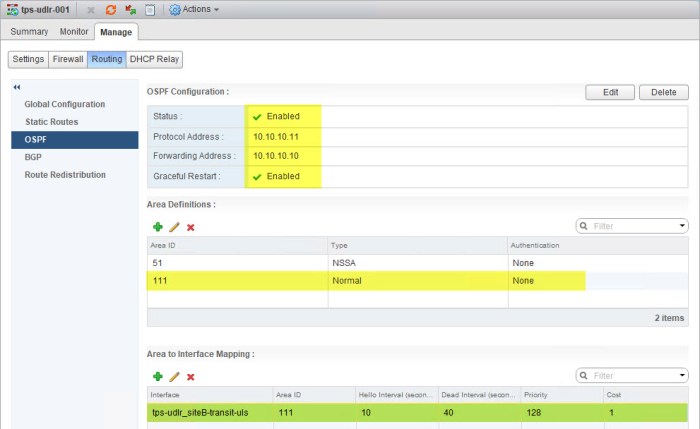Viewport: 700px width, 429px height.
Task: Edit the interface mapping with the pencil icon
Action: [174, 376]
